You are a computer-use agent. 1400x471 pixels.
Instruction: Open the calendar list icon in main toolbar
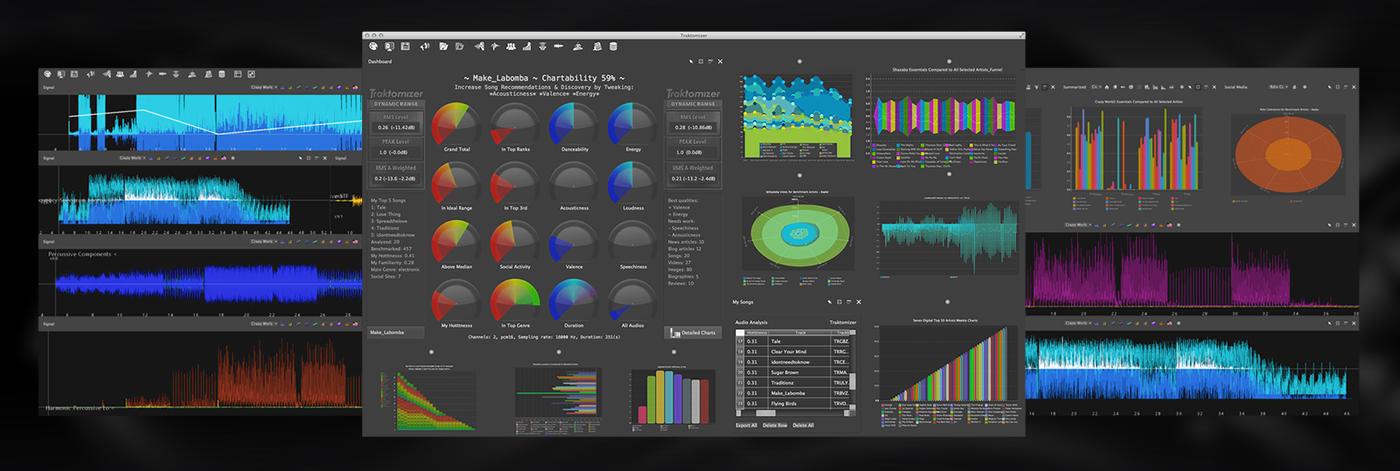(405, 46)
